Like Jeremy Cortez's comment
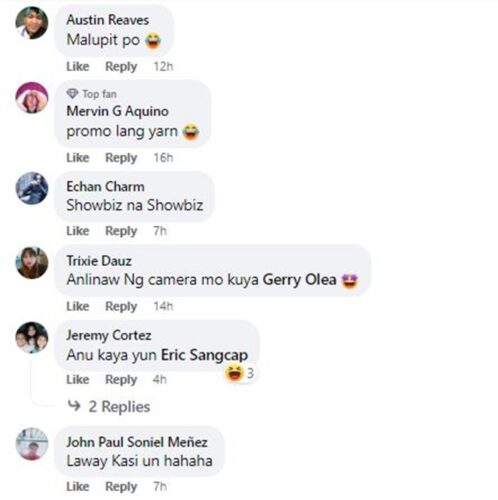The height and width of the screenshot is (500, 498). 78,379
